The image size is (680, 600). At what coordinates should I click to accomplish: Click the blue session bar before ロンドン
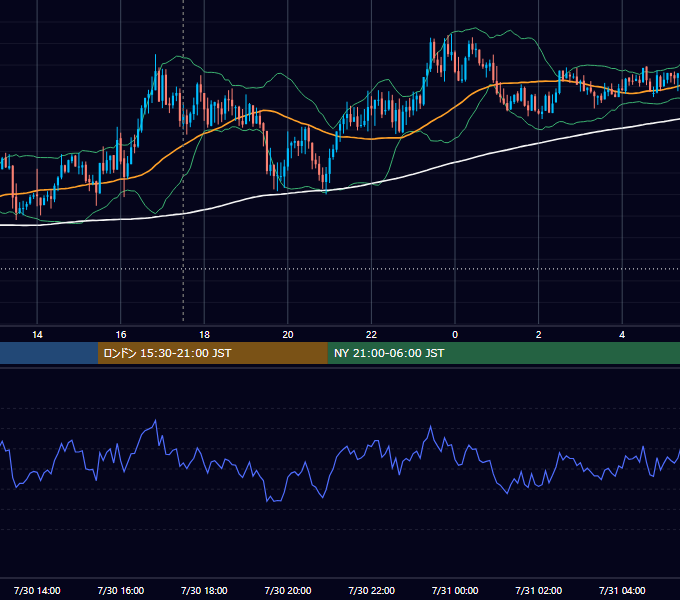point(49,353)
